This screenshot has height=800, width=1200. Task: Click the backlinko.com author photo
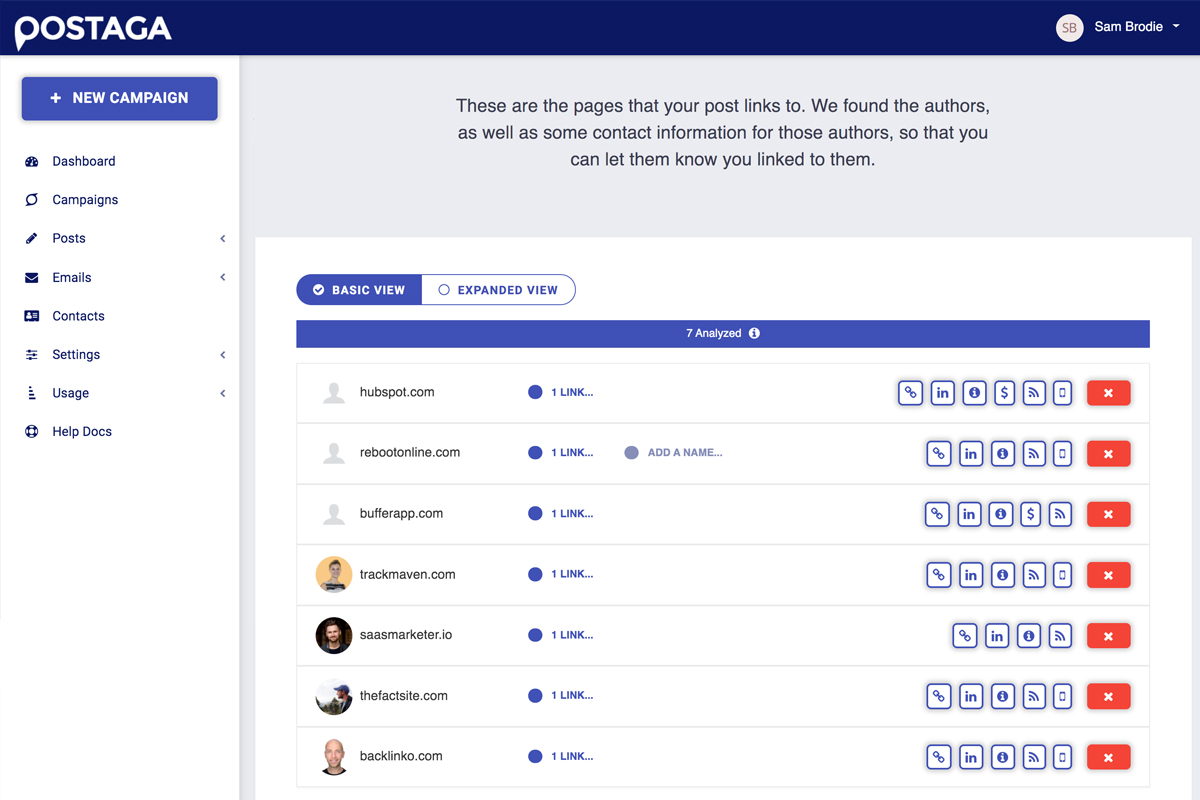(334, 757)
